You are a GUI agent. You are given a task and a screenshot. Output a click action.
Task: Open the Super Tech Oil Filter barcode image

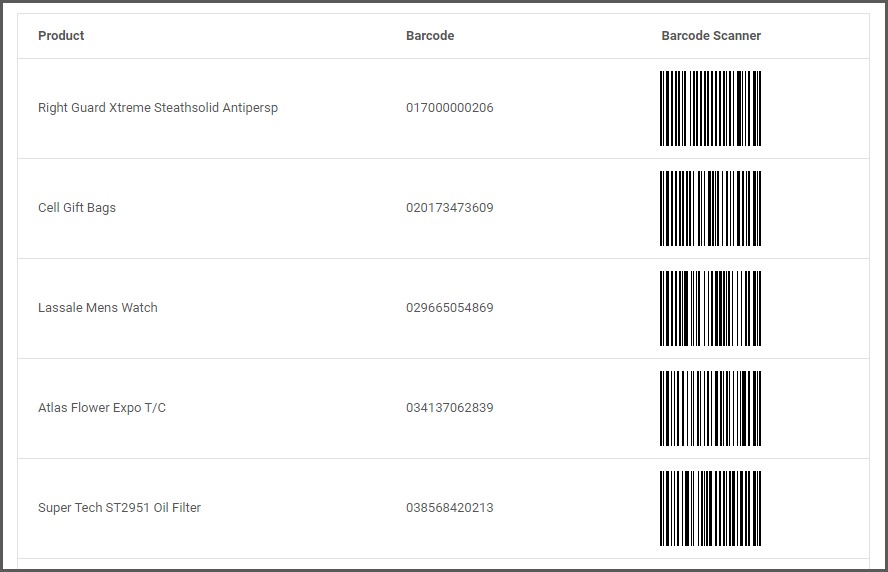pyautogui.click(x=711, y=509)
